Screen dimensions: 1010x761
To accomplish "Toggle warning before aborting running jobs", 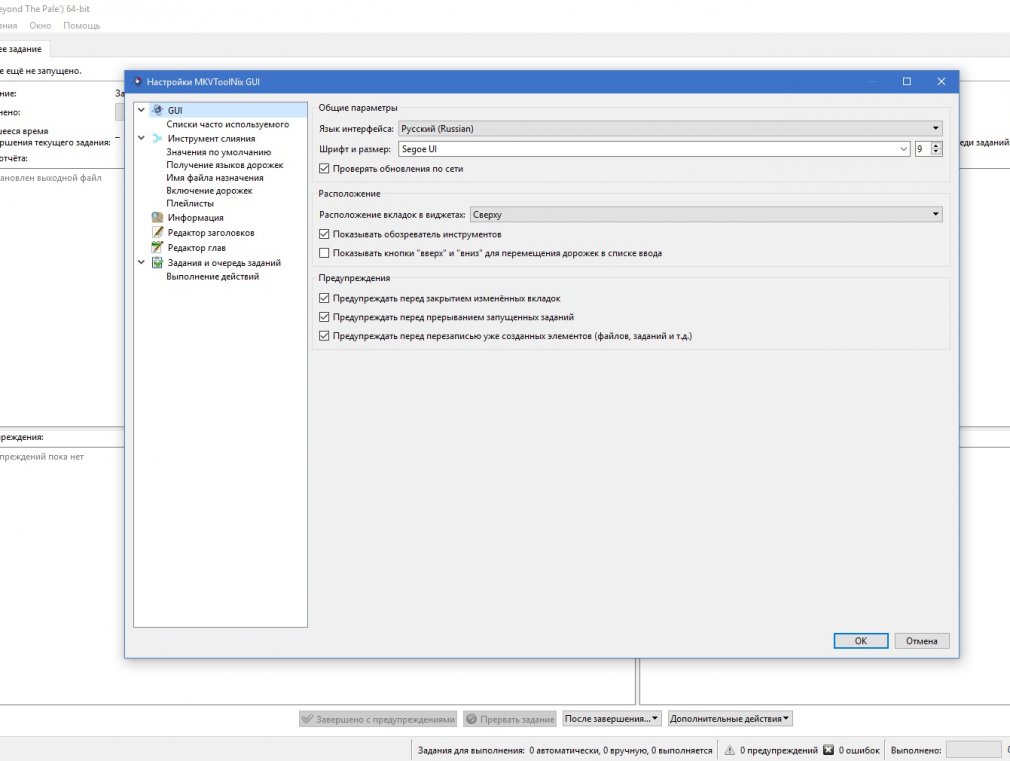I will click(324, 317).
